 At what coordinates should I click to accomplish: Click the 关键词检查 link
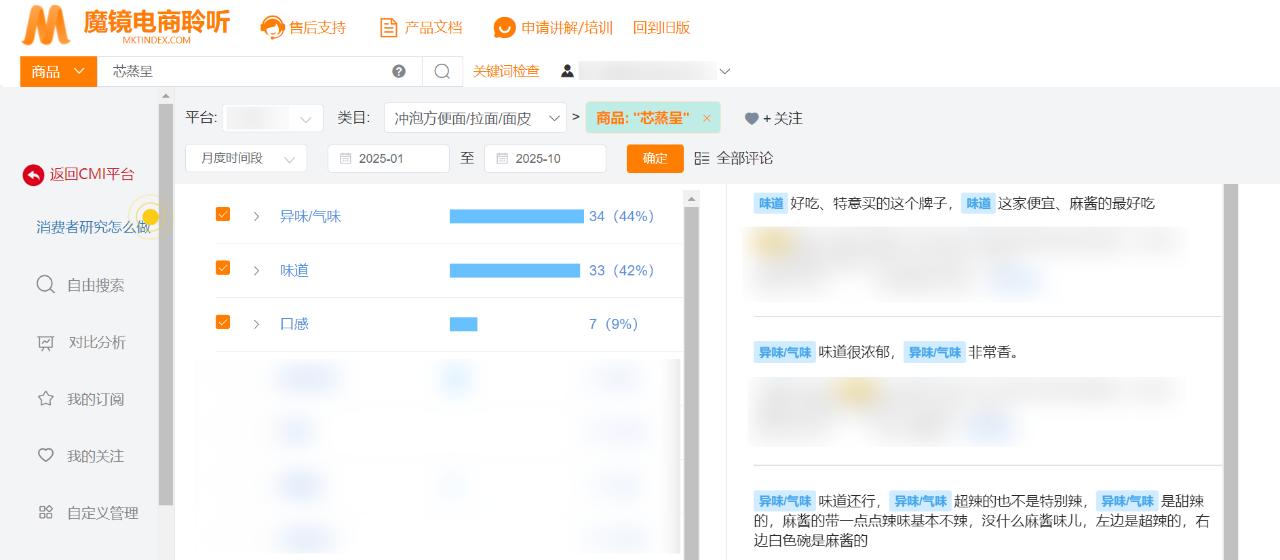tap(506, 71)
